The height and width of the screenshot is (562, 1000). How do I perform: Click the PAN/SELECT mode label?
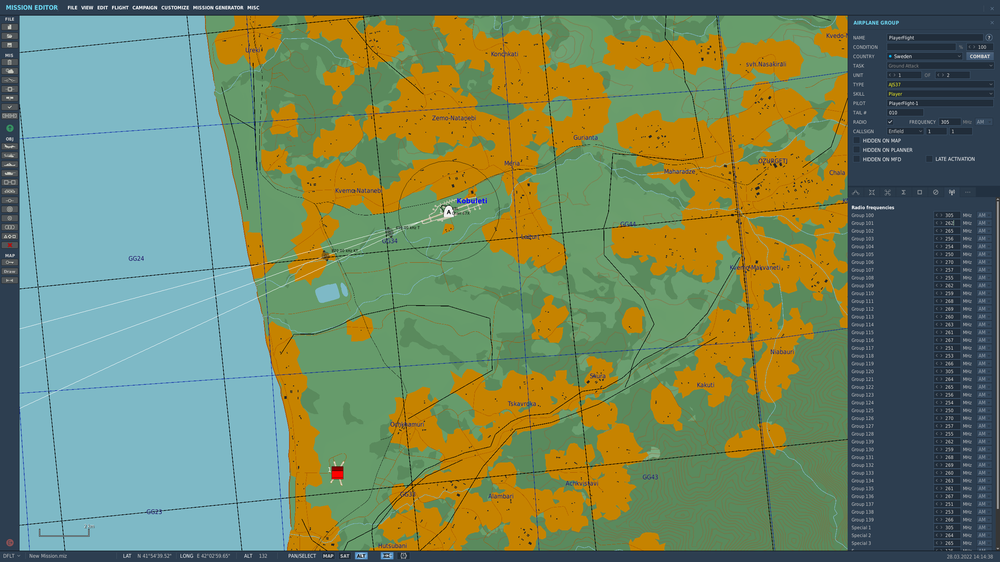coord(302,556)
